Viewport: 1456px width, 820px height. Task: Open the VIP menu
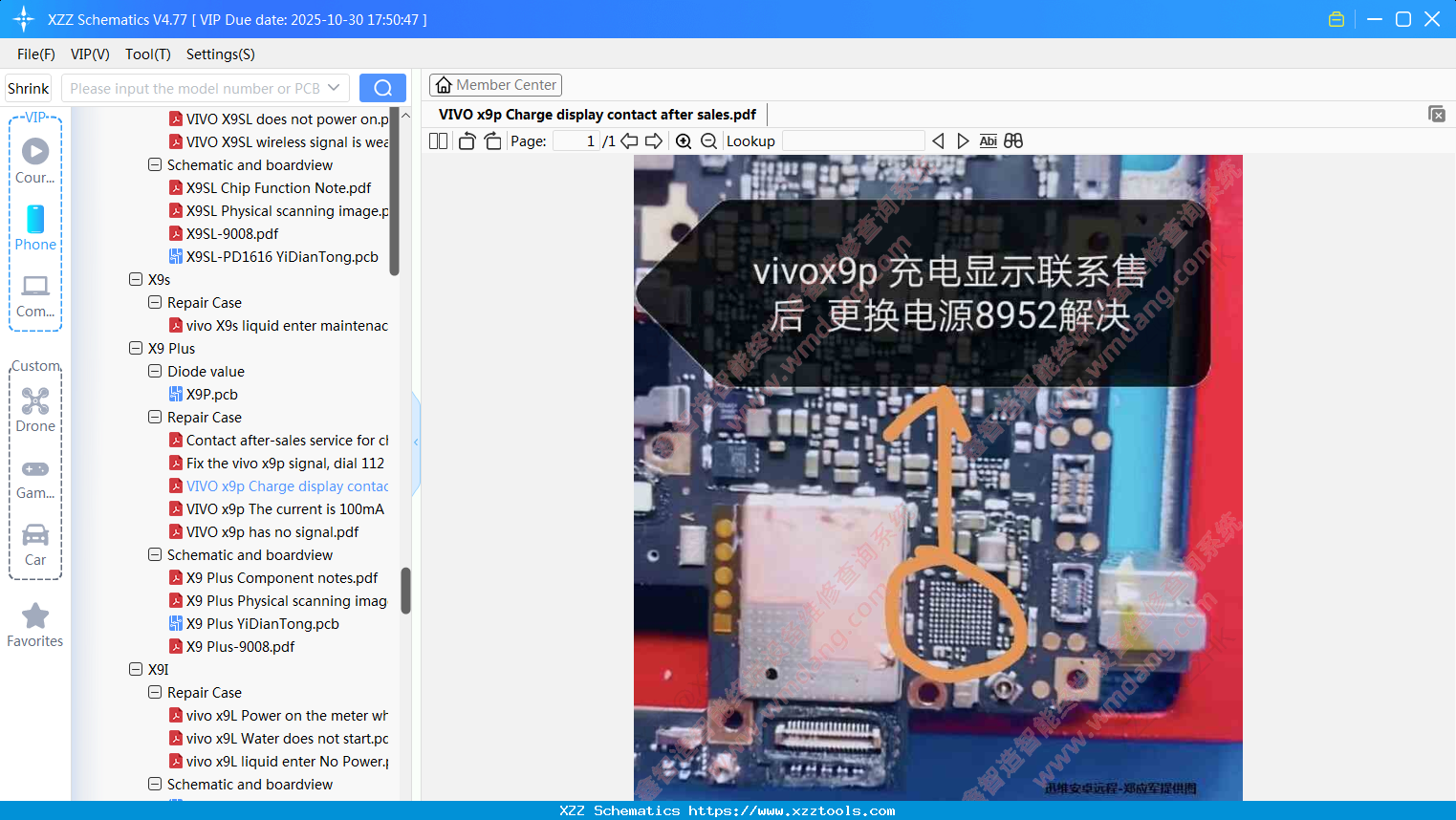pyautogui.click(x=89, y=54)
